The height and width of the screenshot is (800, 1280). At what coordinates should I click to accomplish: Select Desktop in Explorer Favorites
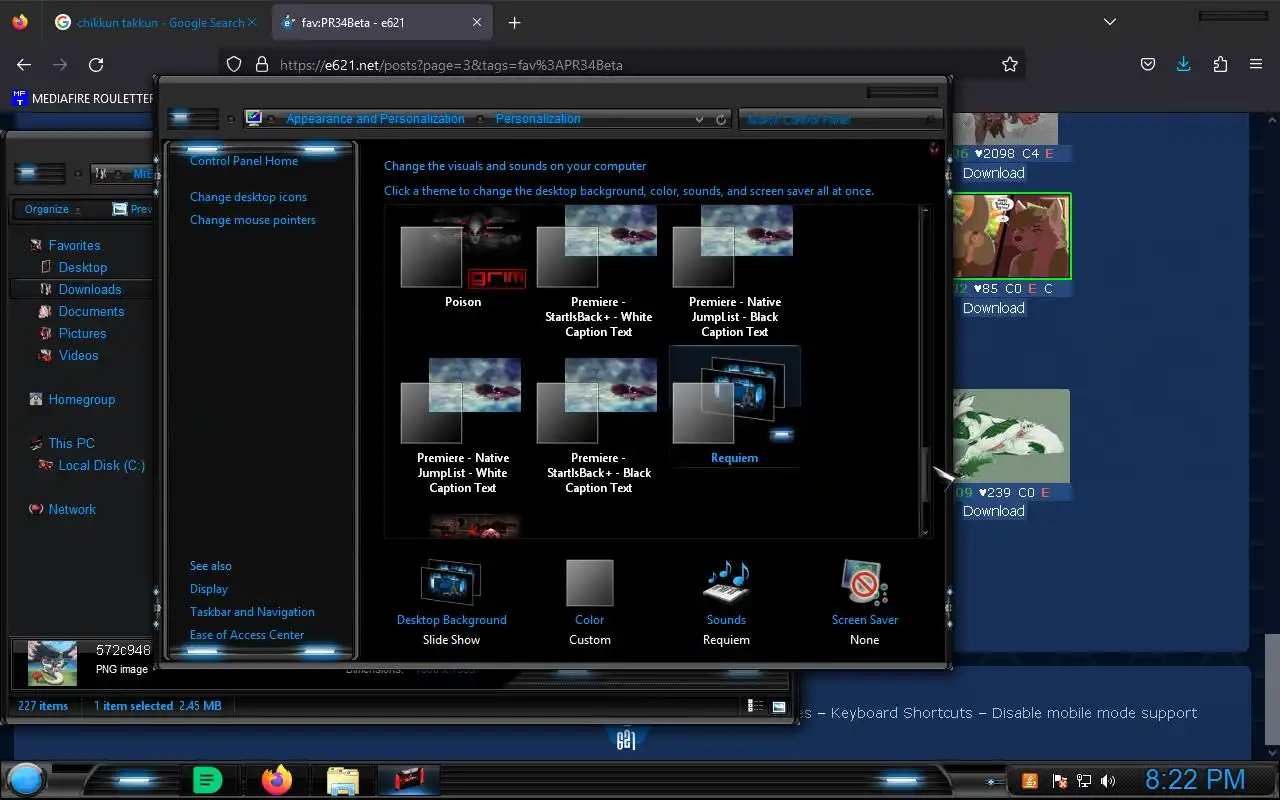pyautogui.click(x=82, y=267)
